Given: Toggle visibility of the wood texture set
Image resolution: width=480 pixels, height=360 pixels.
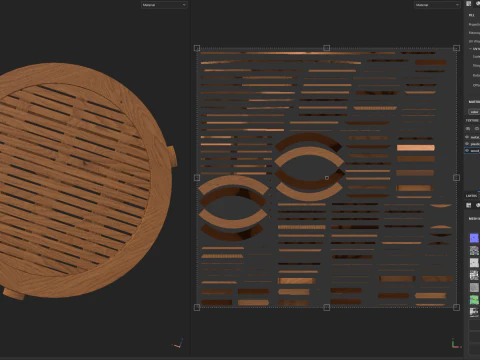Looking at the screenshot, I should pos(467,151).
